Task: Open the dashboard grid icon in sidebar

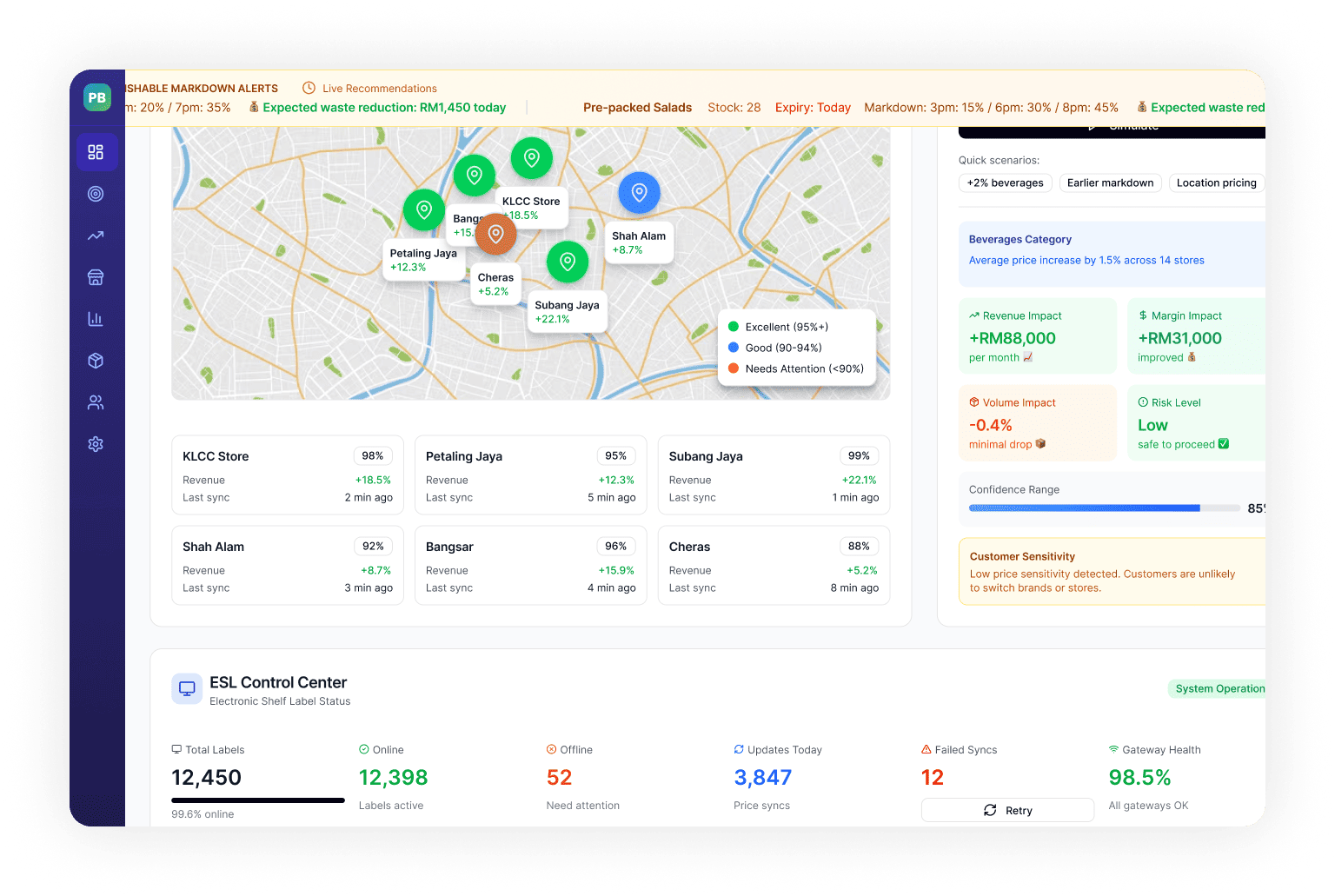Action: [x=96, y=152]
